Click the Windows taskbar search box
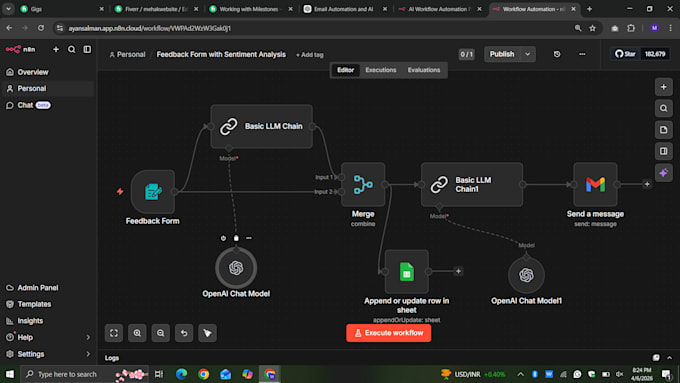The image size is (680, 383). pos(85,374)
